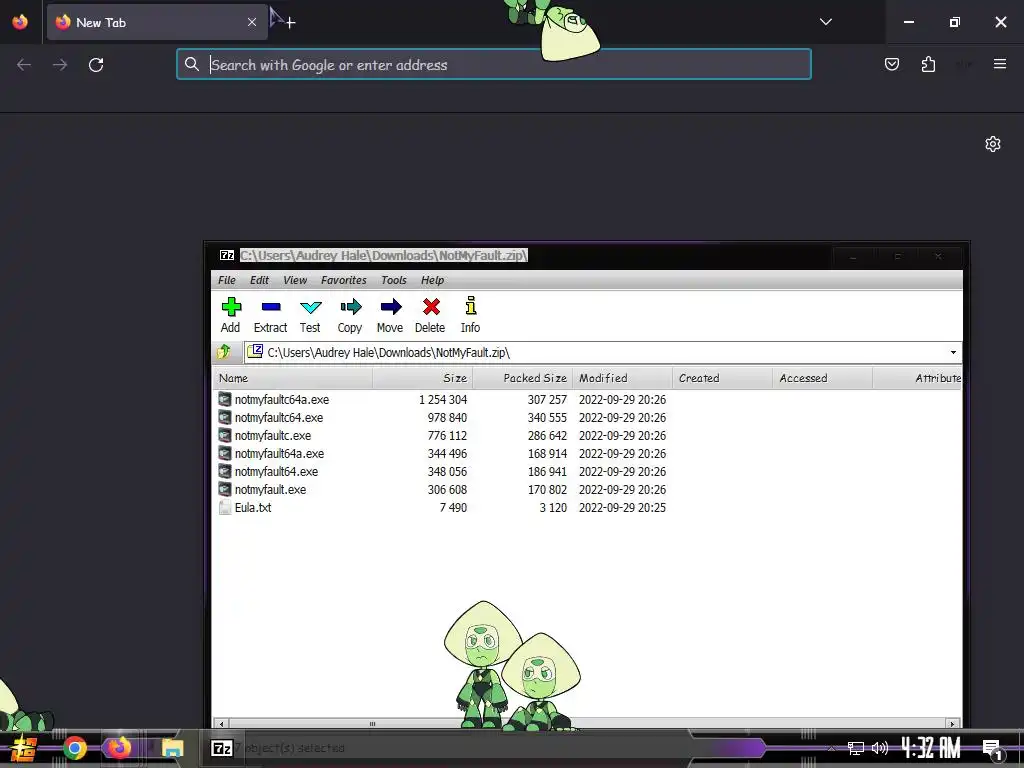Open File Explorer from taskbar
The width and height of the screenshot is (1024, 768).
click(x=172, y=748)
